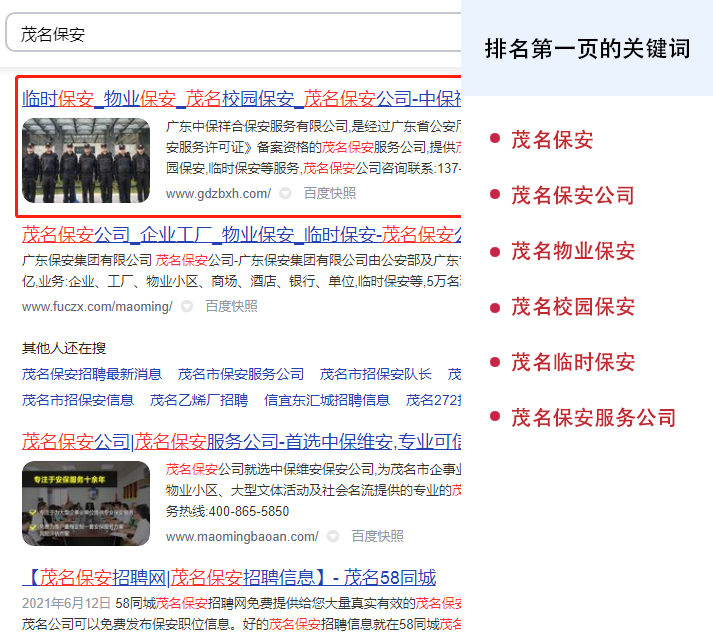
Task: Open 百度快照 for the fuczx.com result
Action: (x=231, y=307)
